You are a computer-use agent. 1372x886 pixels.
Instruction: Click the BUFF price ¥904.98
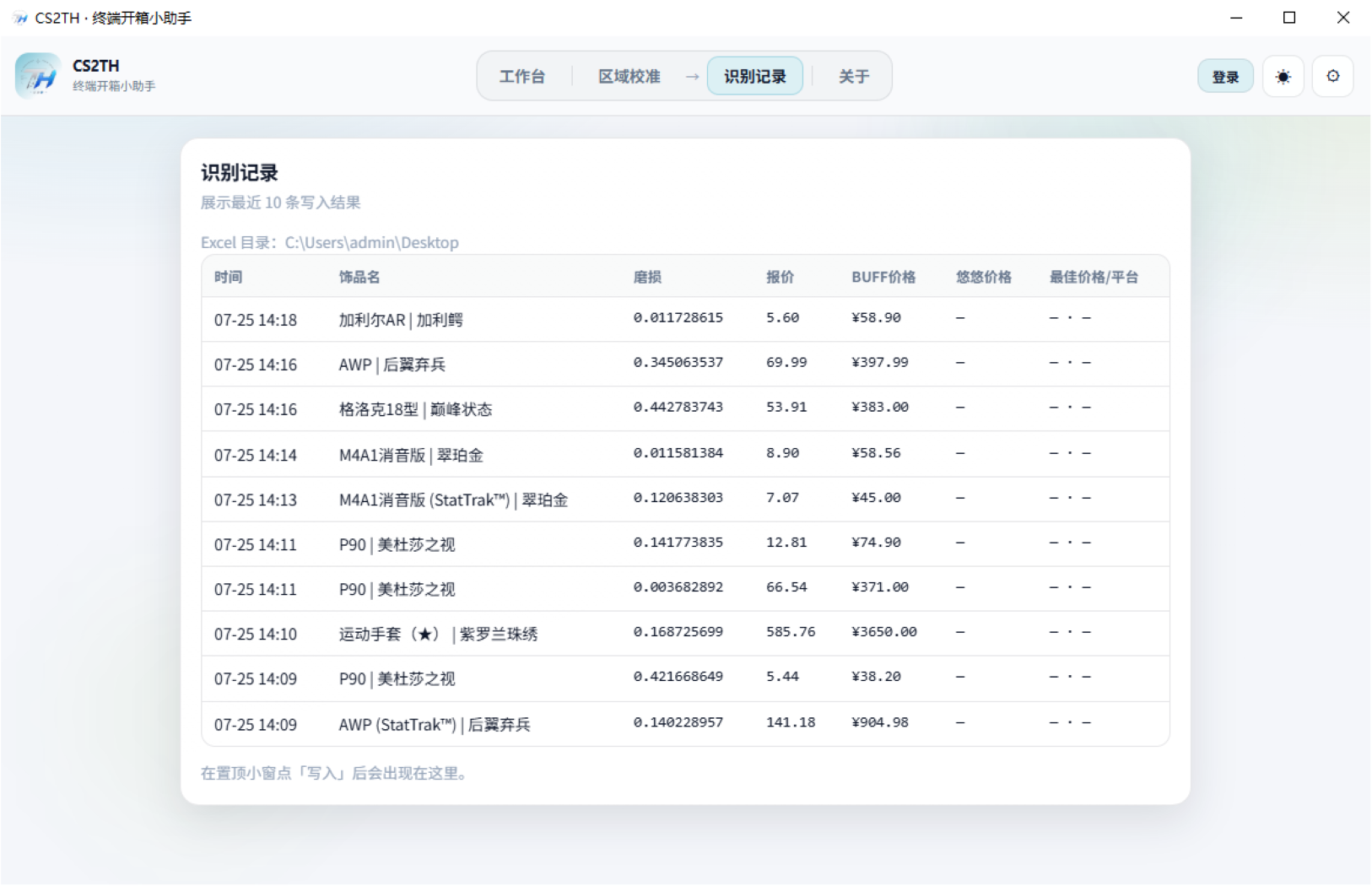pos(880,722)
